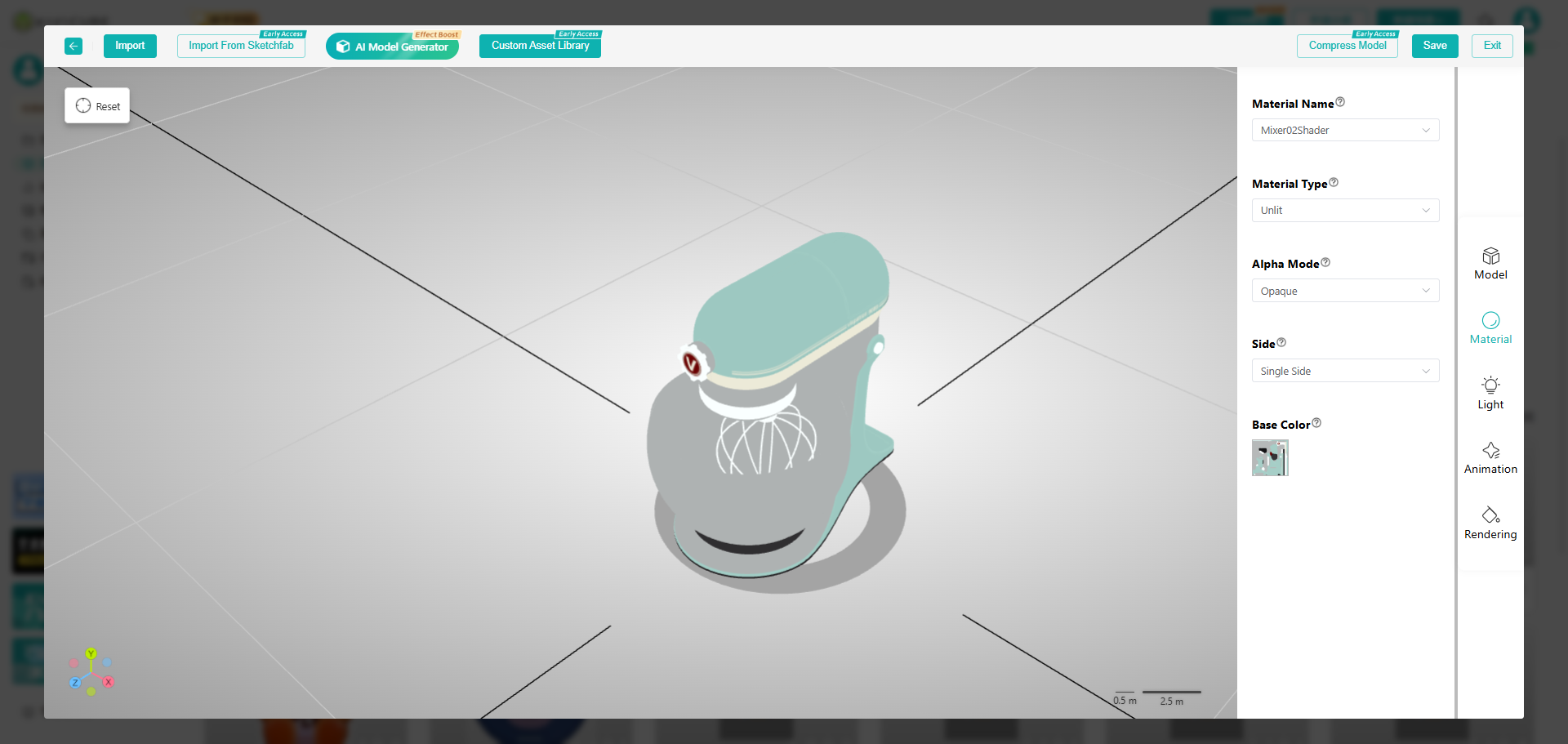Launch the AI Model Generator
Viewport: 1568px width, 744px height.
tap(392, 47)
